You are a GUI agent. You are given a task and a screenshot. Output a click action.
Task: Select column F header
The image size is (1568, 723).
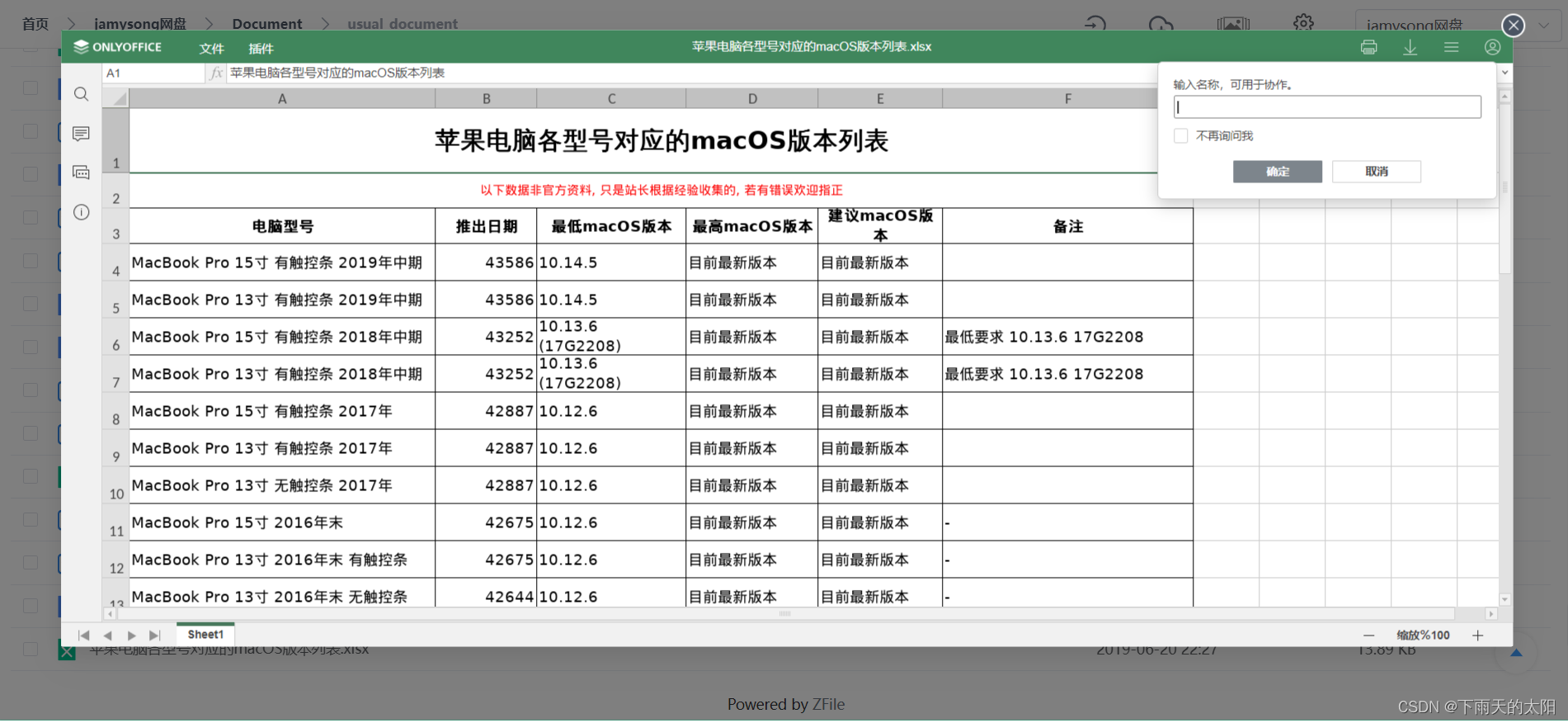[1067, 98]
